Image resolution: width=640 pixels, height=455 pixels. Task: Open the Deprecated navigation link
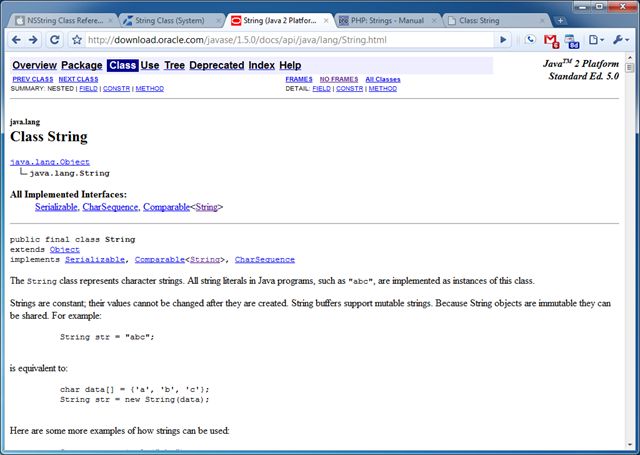tap(217, 65)
